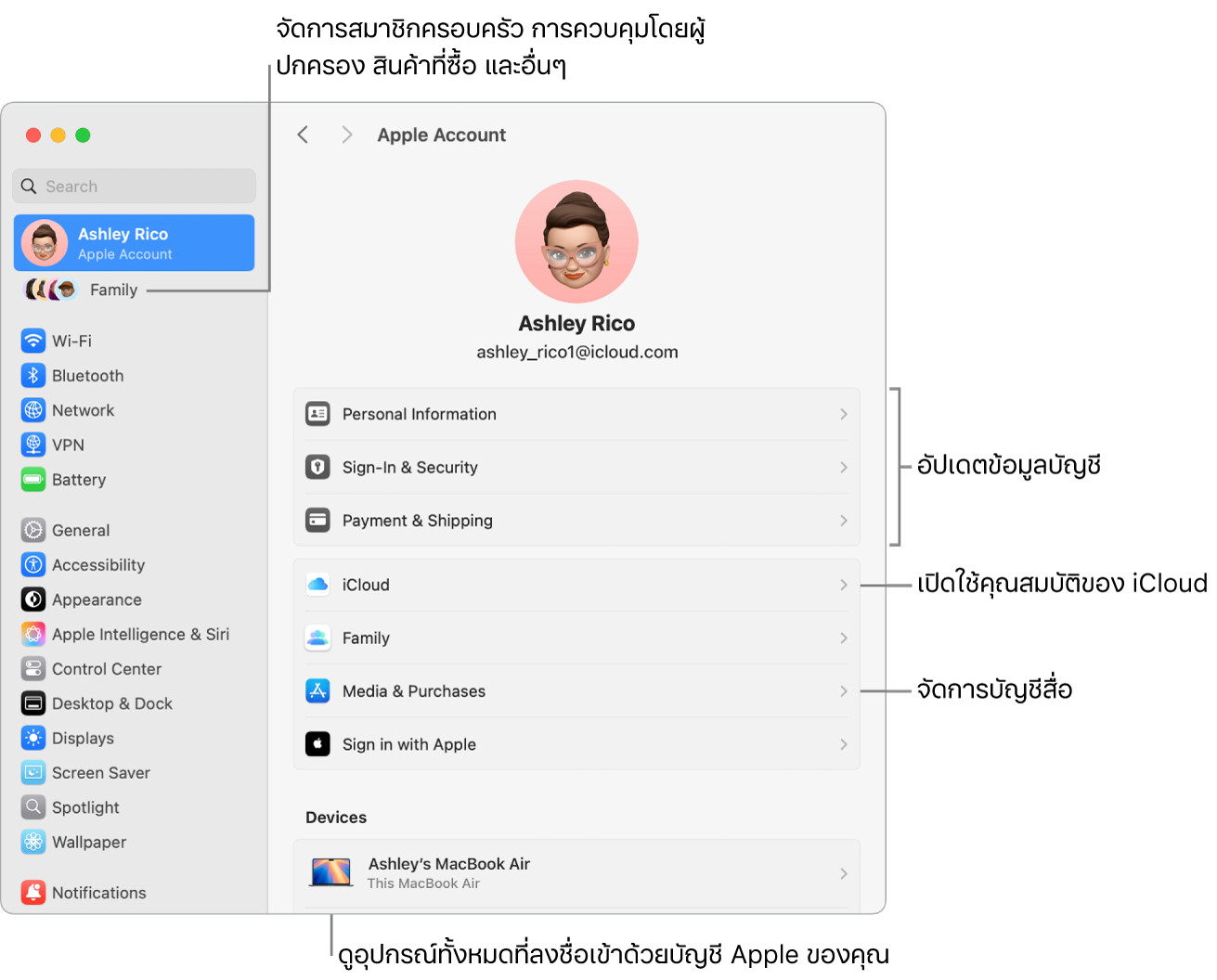This screenshot has width=1217, height=980.
Task: Click the Wi-Fi icon in sidebar
Action: pos(33,341)
